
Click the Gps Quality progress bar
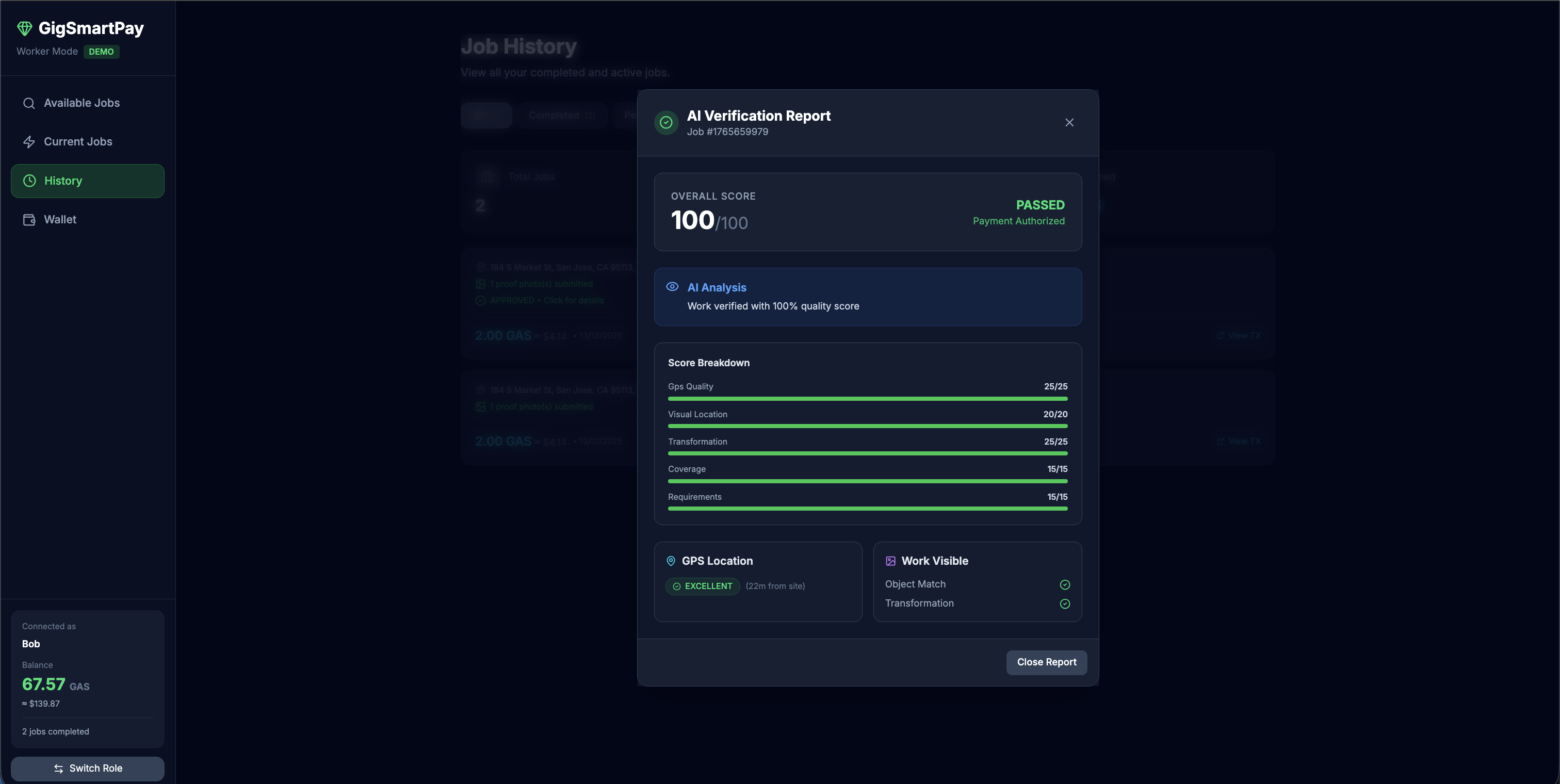click(867, 399)
